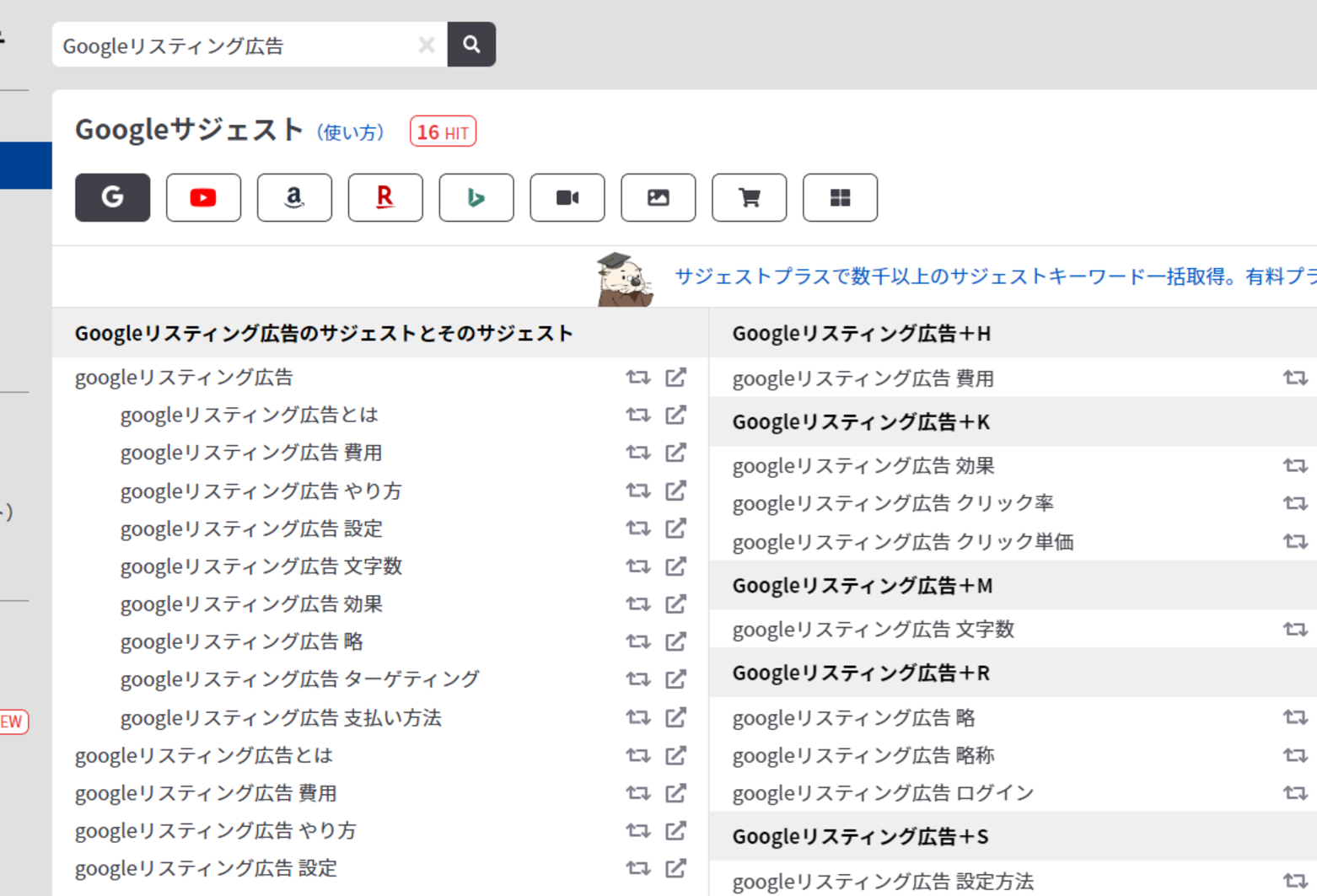
Task: Select the image search source icon
Action: tap(658, 198)
